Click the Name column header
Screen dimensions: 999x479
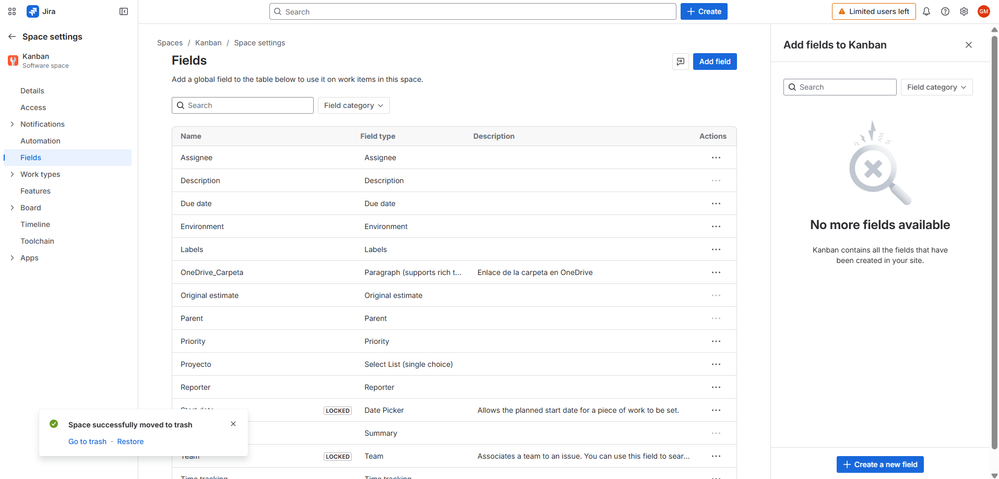[x=190, y=136]
